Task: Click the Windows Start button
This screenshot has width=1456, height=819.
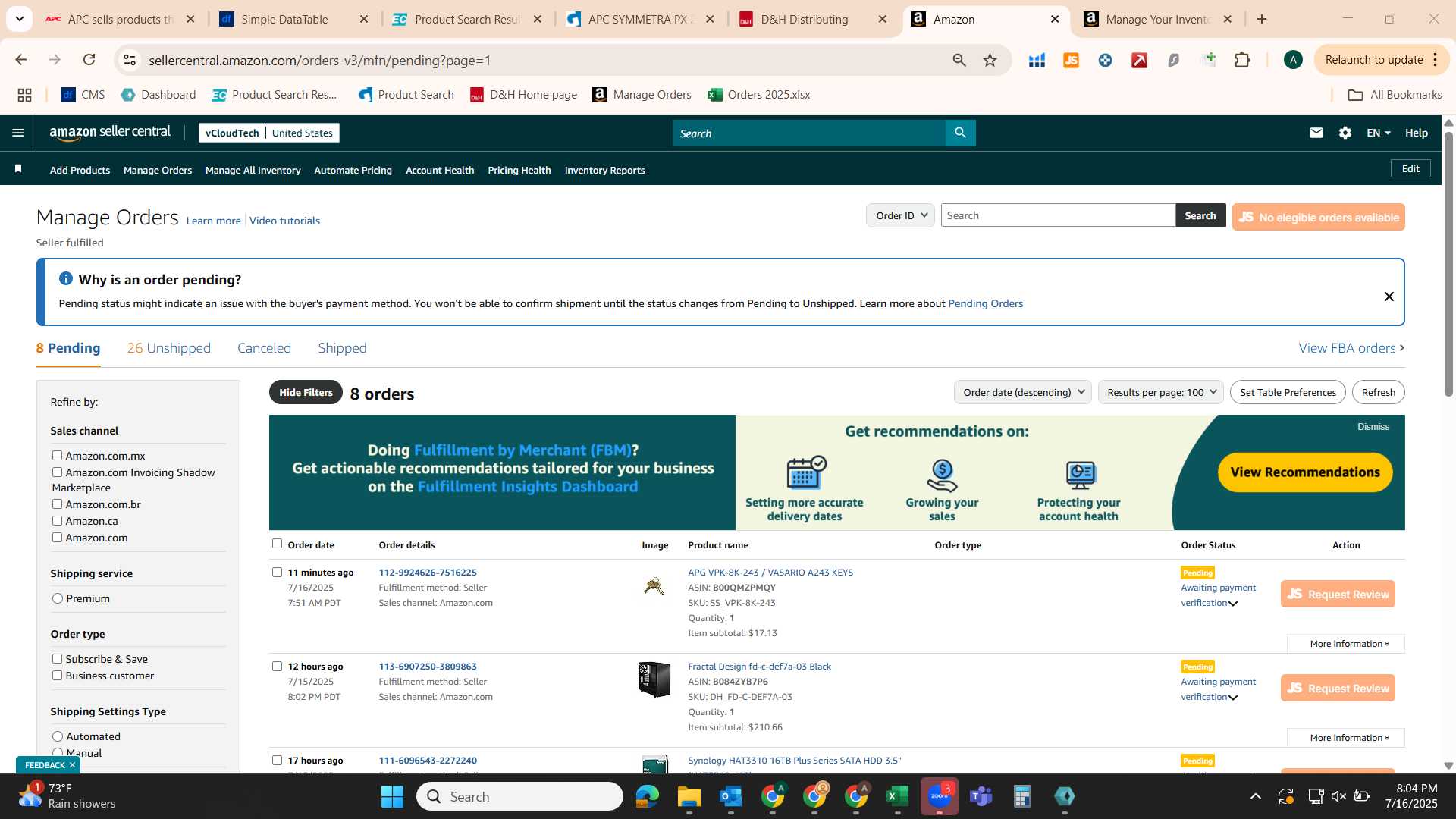Action: point(392,796)
